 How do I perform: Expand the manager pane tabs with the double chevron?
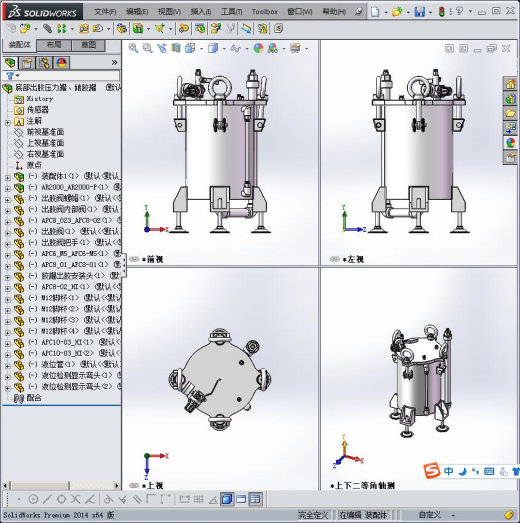114,62
